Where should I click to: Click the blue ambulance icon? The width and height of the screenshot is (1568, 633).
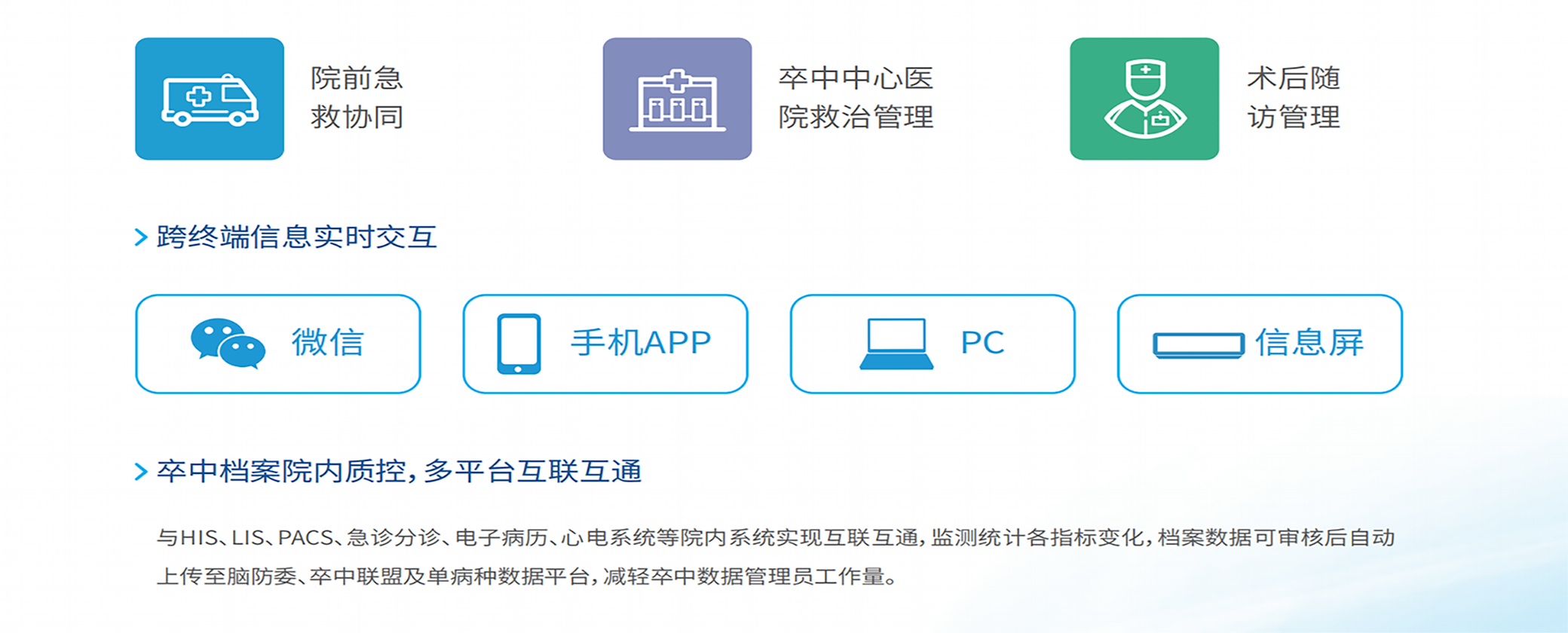coord(210,99)
